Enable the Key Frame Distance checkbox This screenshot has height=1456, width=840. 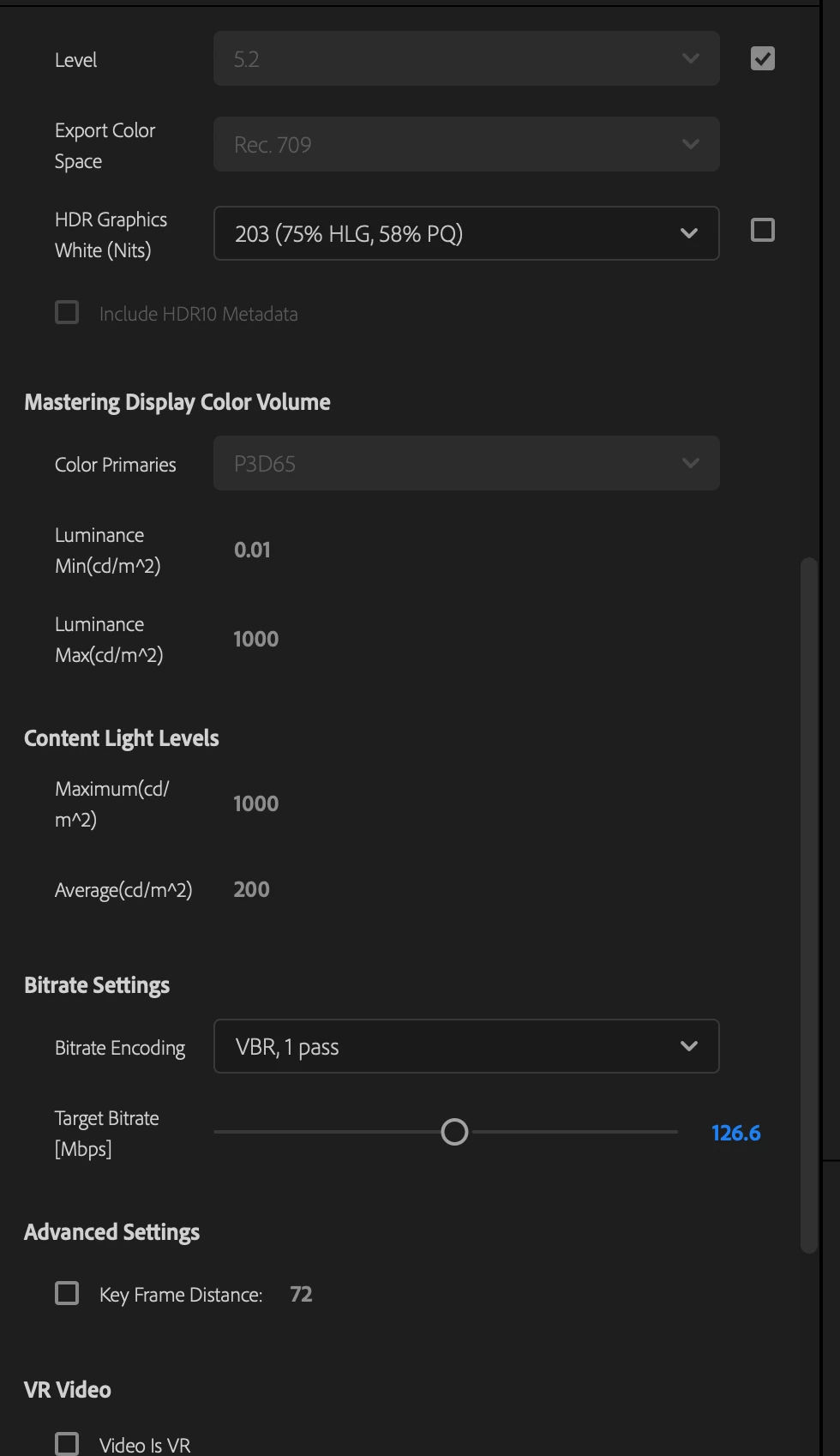pyautogui.click(x=67, y=1293)
